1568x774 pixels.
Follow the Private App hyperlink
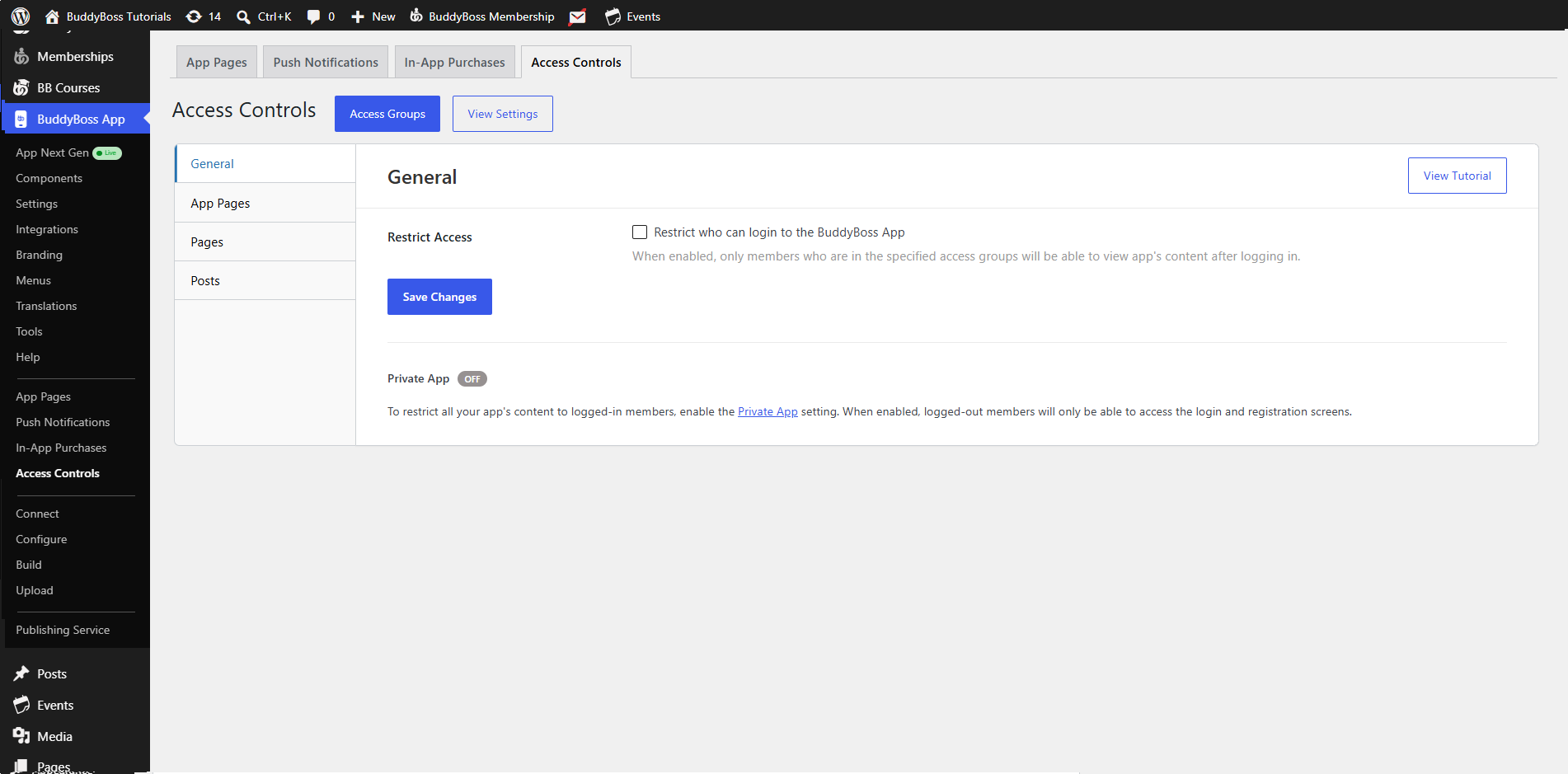(x=768, y=411)
